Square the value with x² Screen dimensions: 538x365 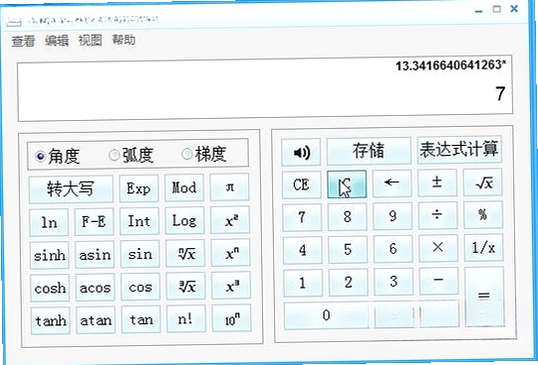pos(230,220)
